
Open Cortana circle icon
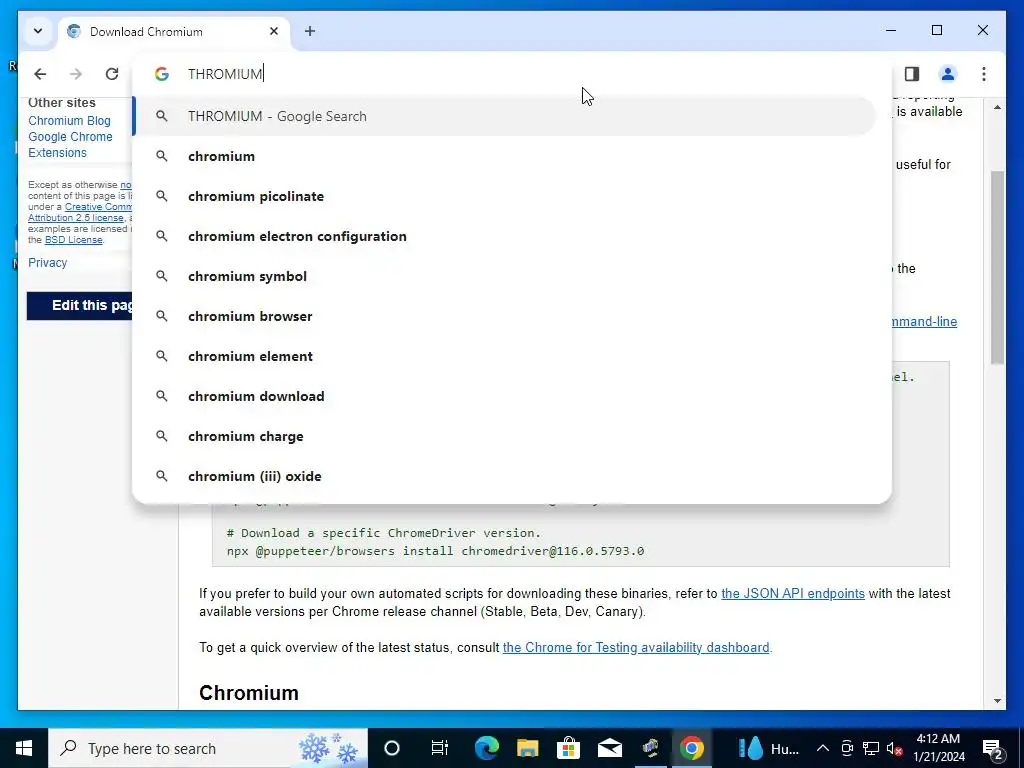392,748
